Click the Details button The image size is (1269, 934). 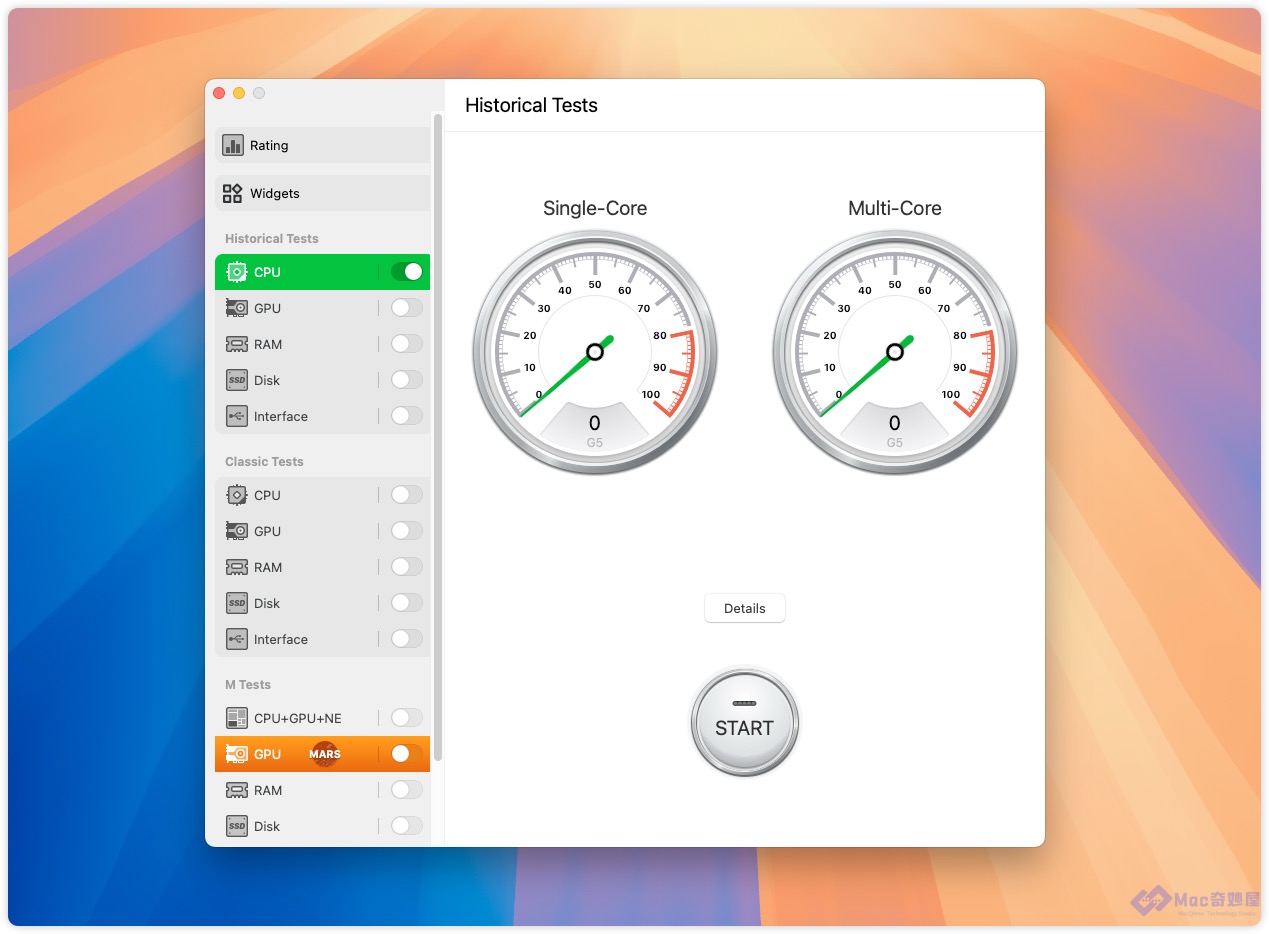tap(745, 608)
